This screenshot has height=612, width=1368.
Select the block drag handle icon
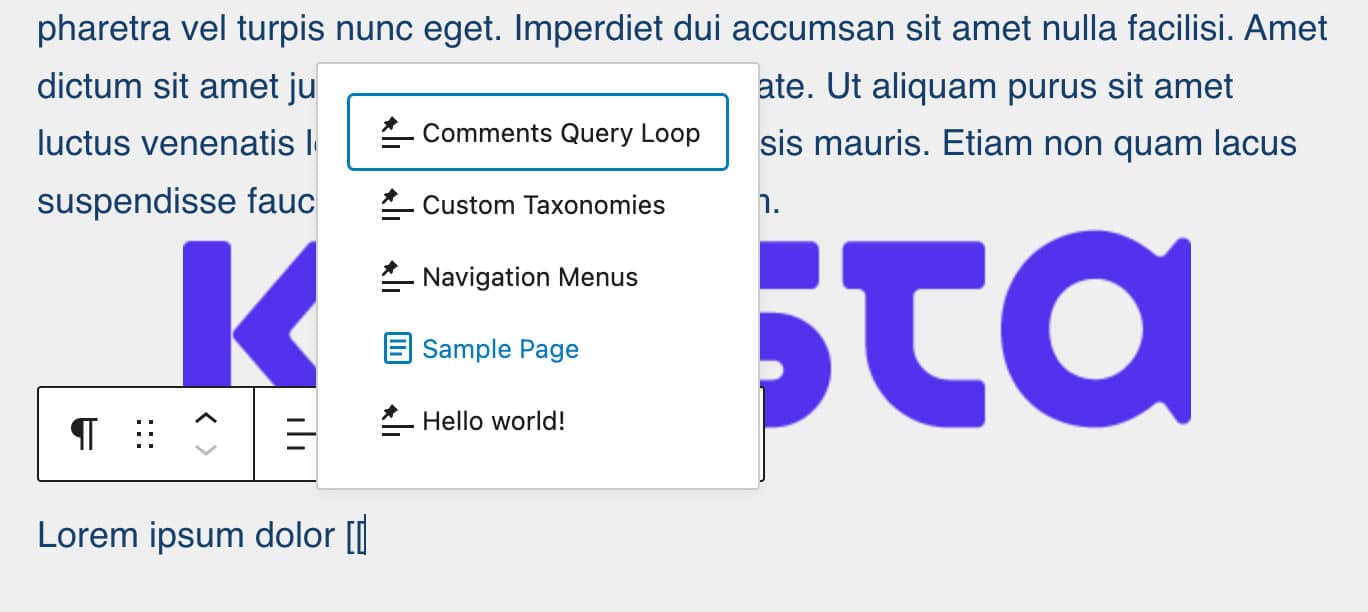pyautogui.click(x=145, y=433)
